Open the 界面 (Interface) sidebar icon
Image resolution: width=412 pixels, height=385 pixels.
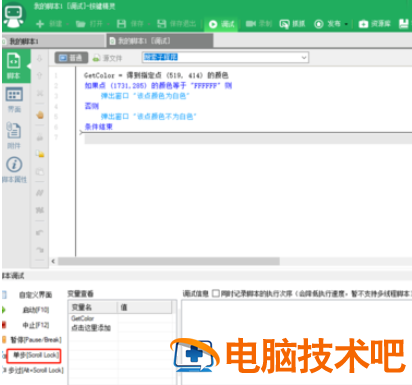coord(14,100)
